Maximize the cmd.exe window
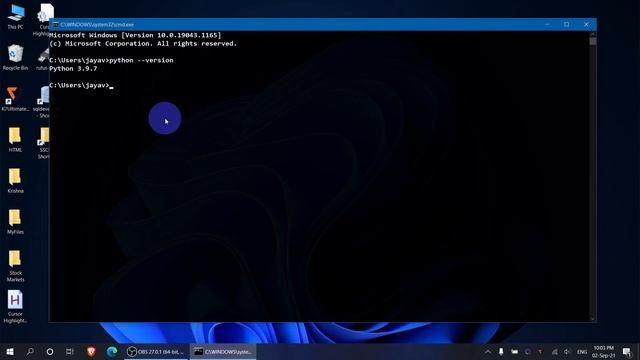The width and height of the screenshot is (640, 360). 567,24
